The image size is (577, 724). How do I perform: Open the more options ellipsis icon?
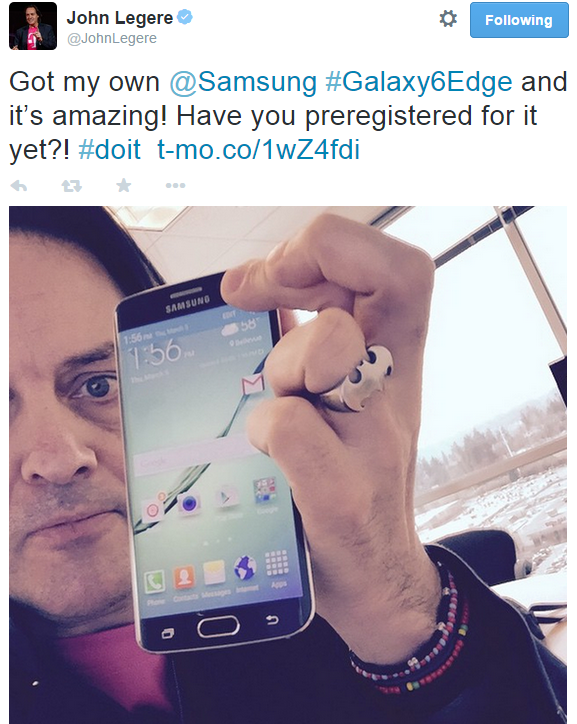(175, 186)
